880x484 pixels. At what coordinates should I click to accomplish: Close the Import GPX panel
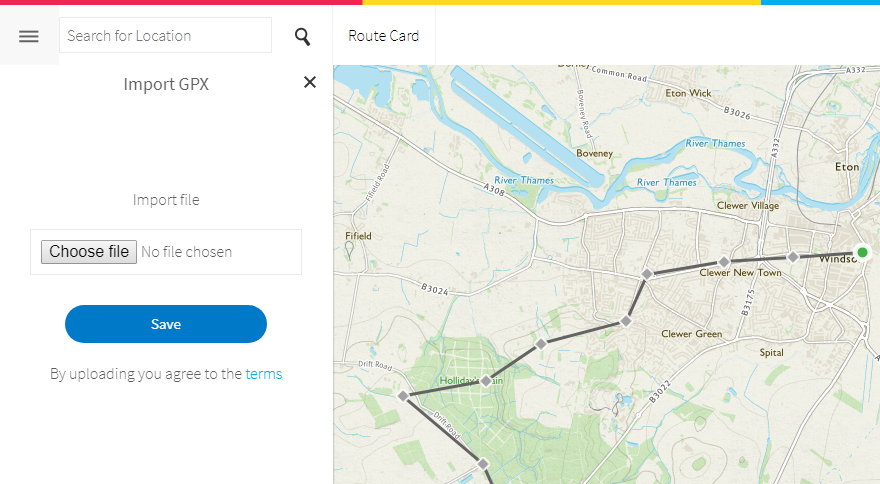pyautogui.click(x=310, y=82)
